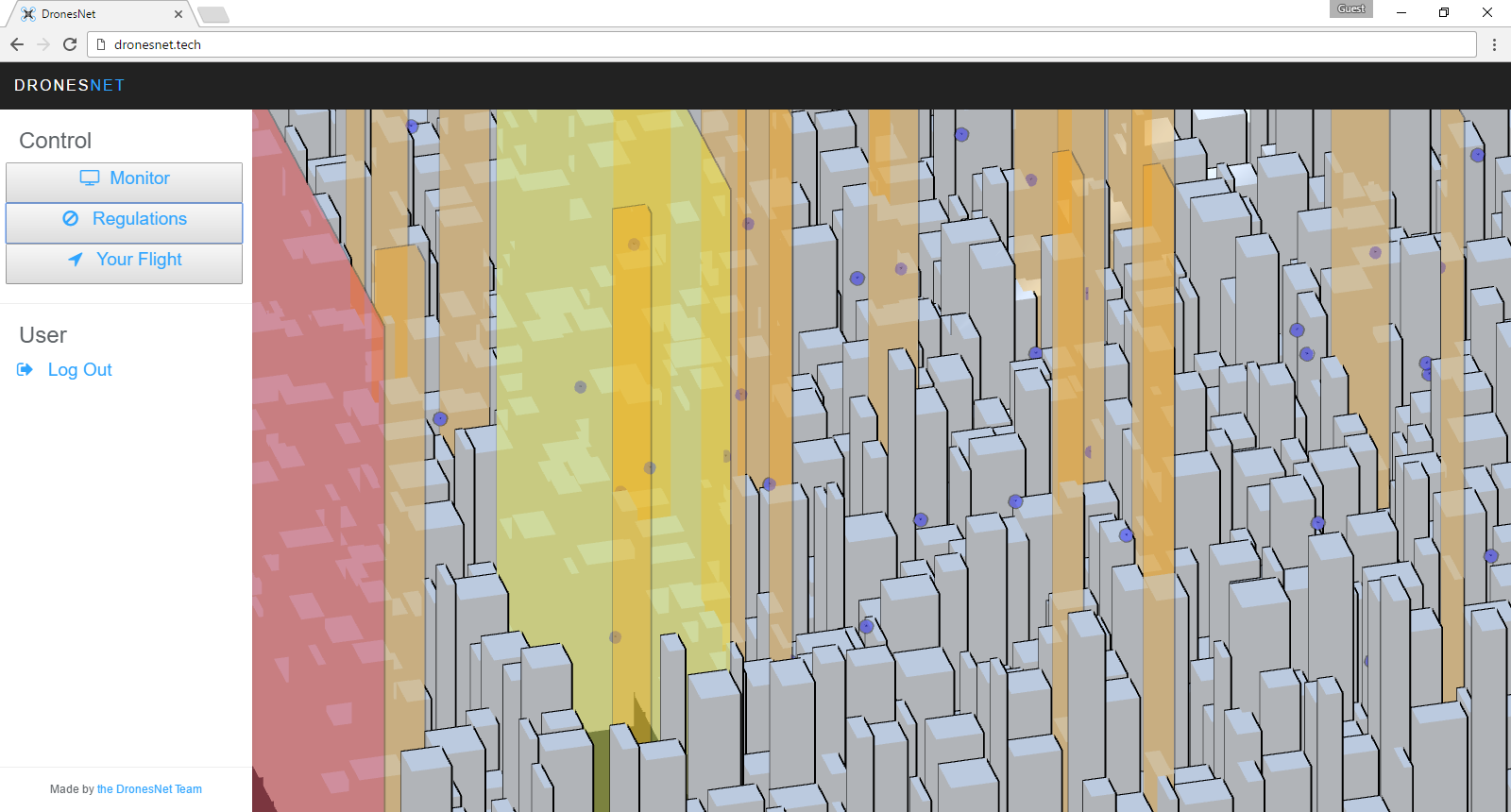Click the browser forward arrow
This screenshot has width=1511, height=812.
pos(43,44)
